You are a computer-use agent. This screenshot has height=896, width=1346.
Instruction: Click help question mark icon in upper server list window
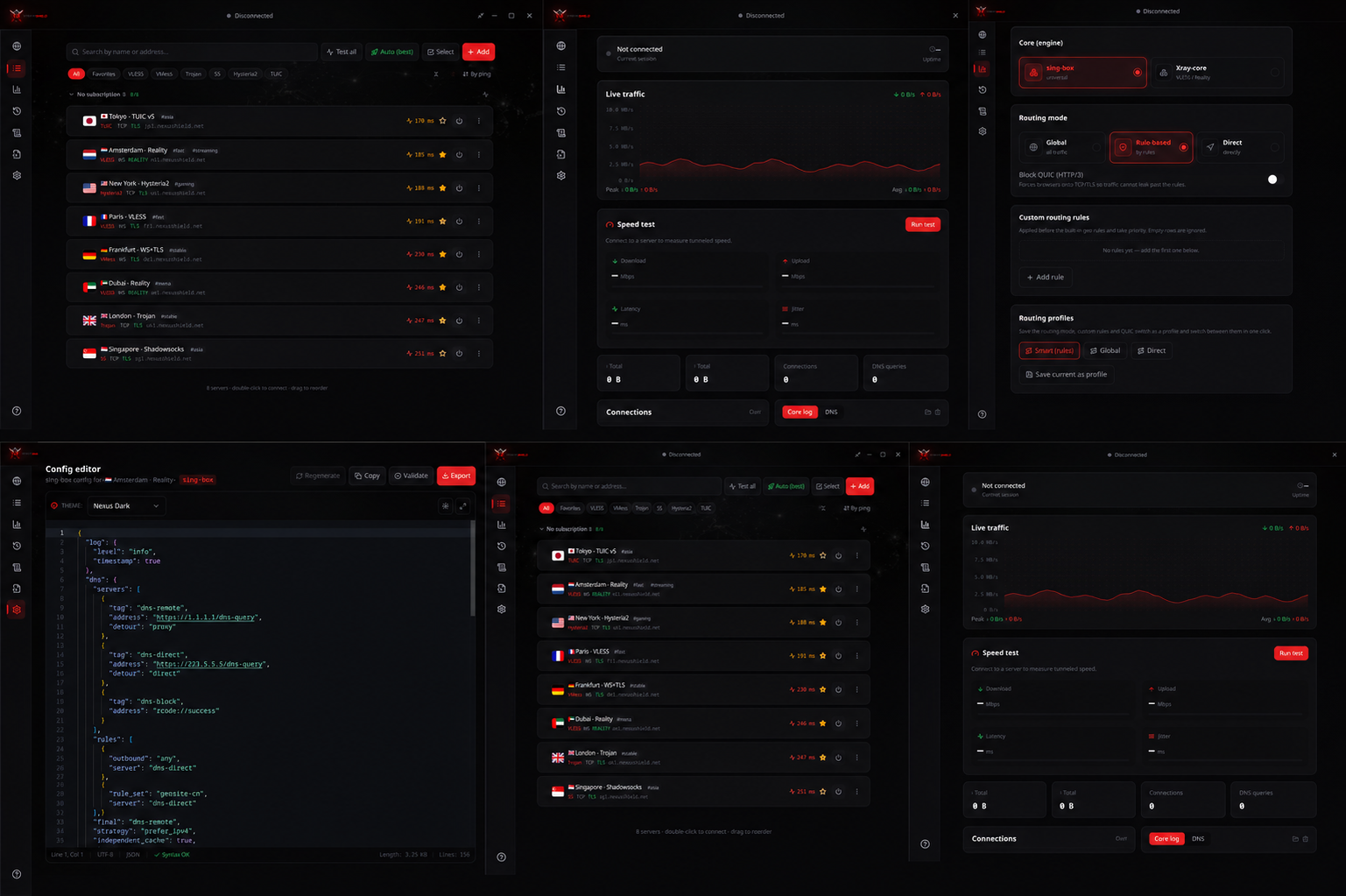(17, 411)
